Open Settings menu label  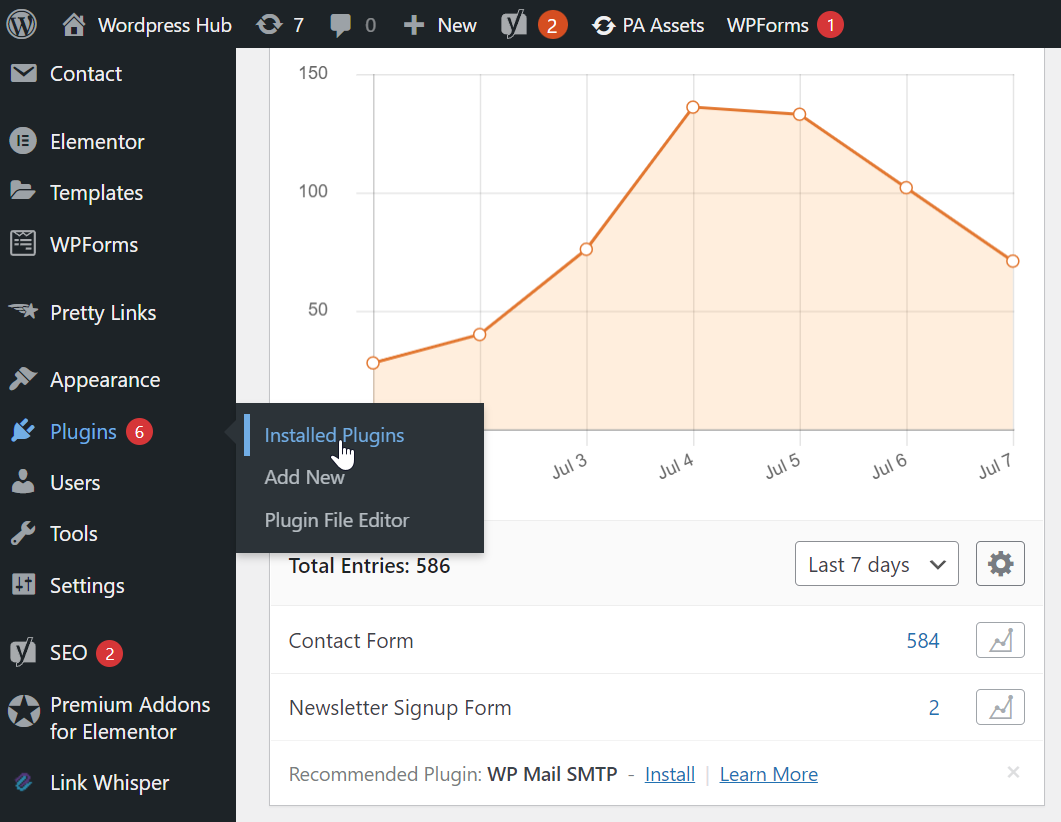[87, 586]
